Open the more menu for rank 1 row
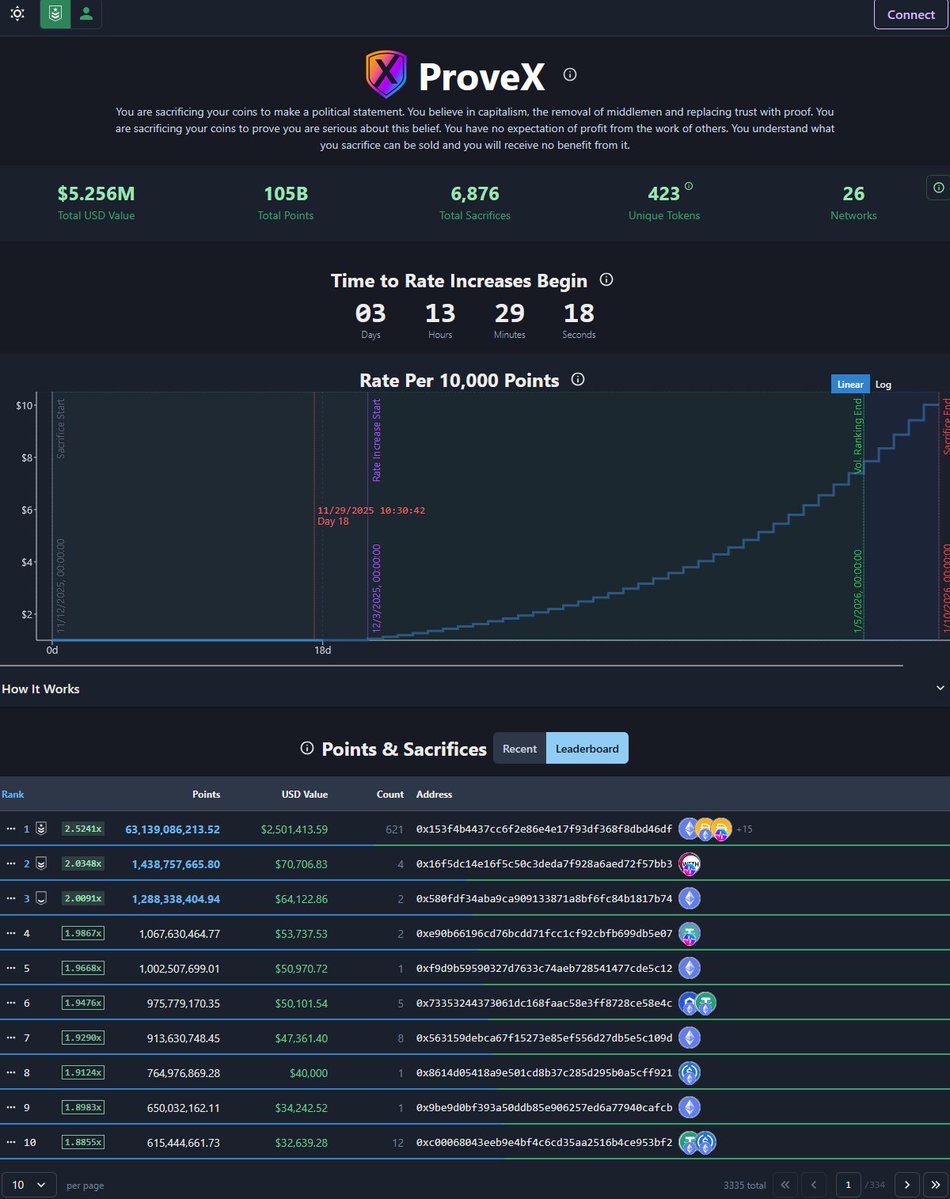Image resolution: width=950 pixels, height=1199 pixels. click(11, 829)
